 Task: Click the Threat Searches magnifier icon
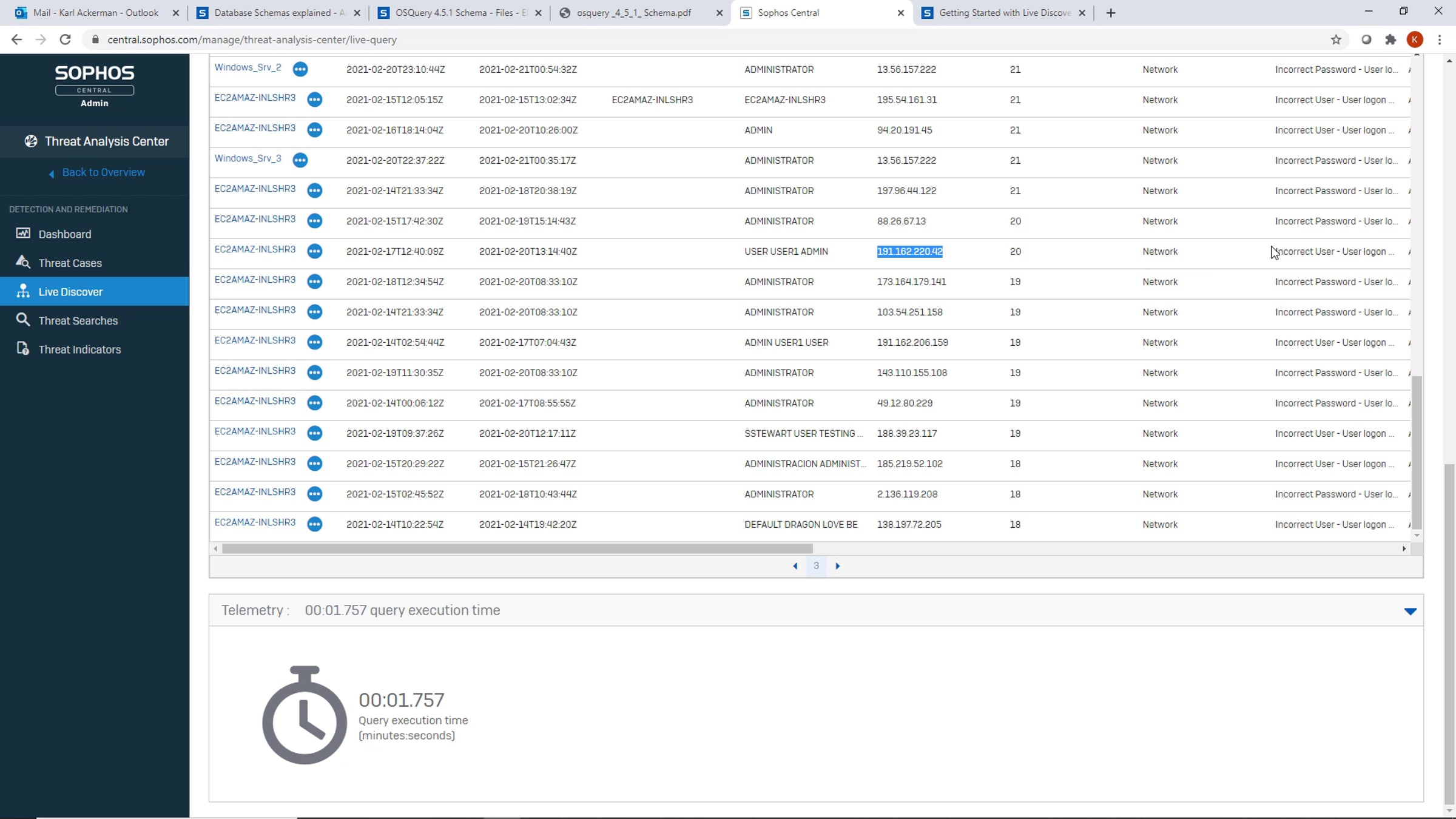click(23, 320)
